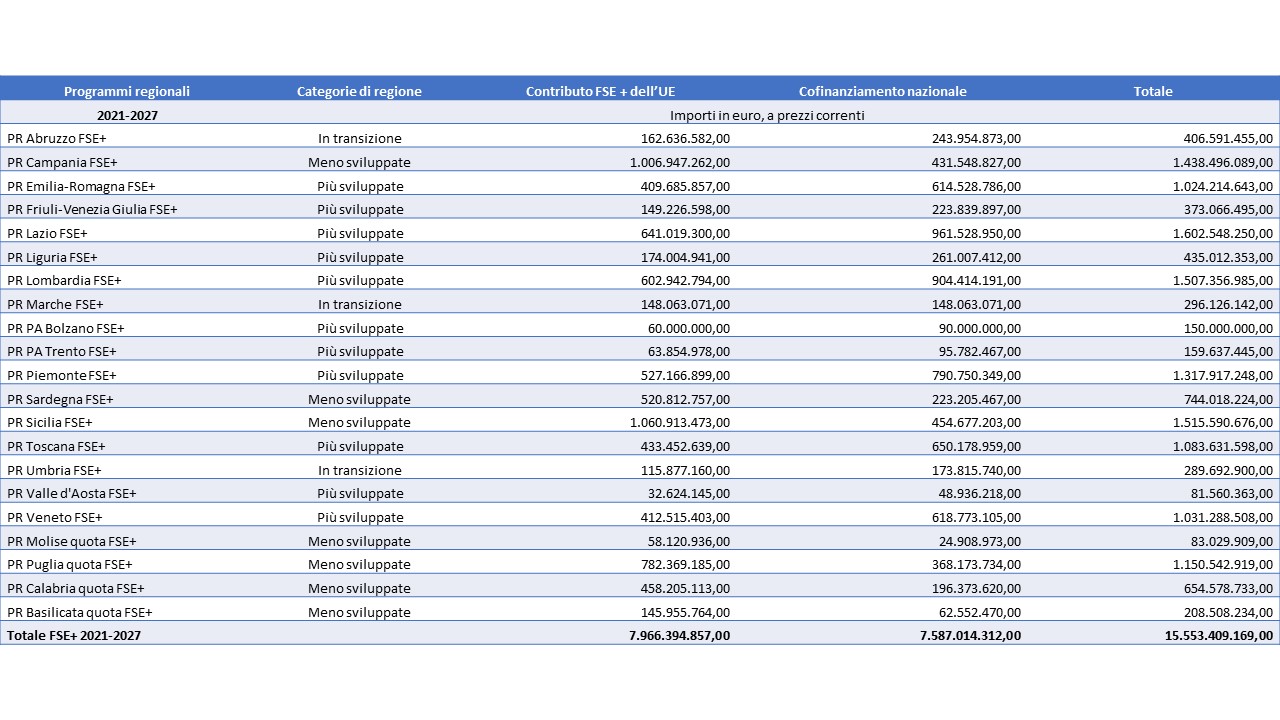Select the 'PR Abruzzo FSE+' row label
Screen dimensions: 1280x720
click(x=57, y=138)
